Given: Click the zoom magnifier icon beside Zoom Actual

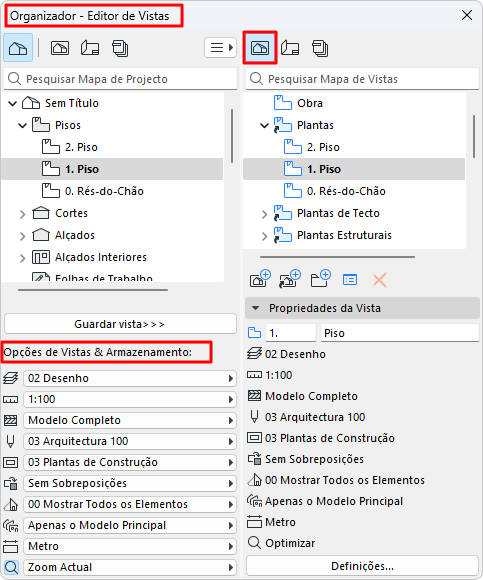Looking at the screenshot, I should 11,567.
